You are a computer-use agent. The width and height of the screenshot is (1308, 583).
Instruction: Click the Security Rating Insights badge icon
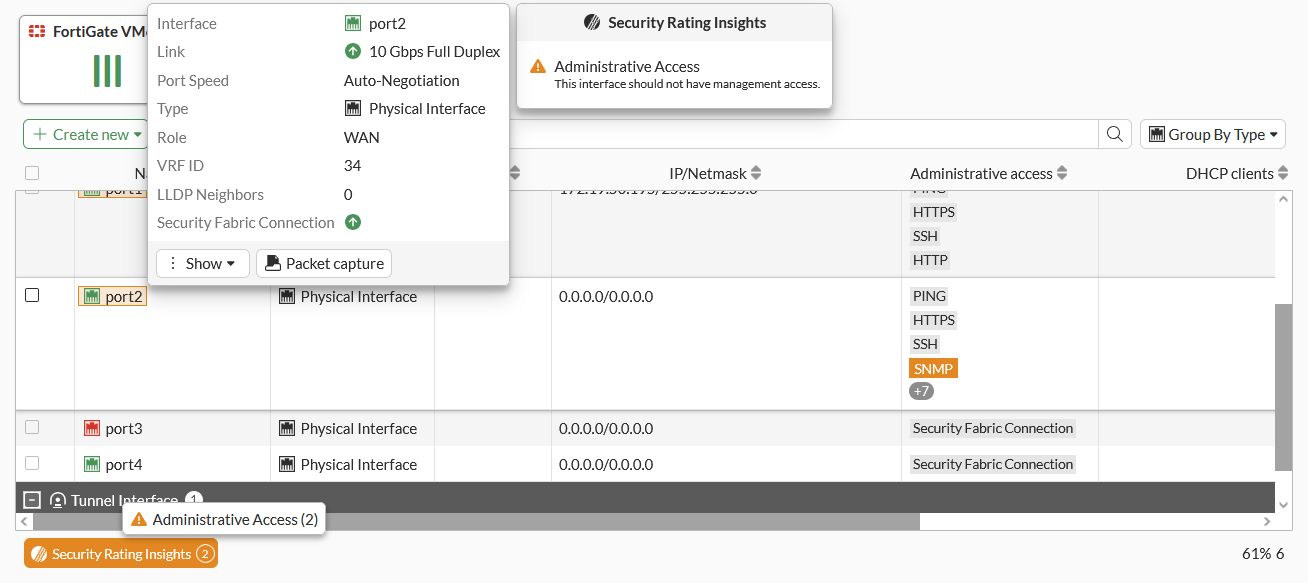(x=39, y=554)
